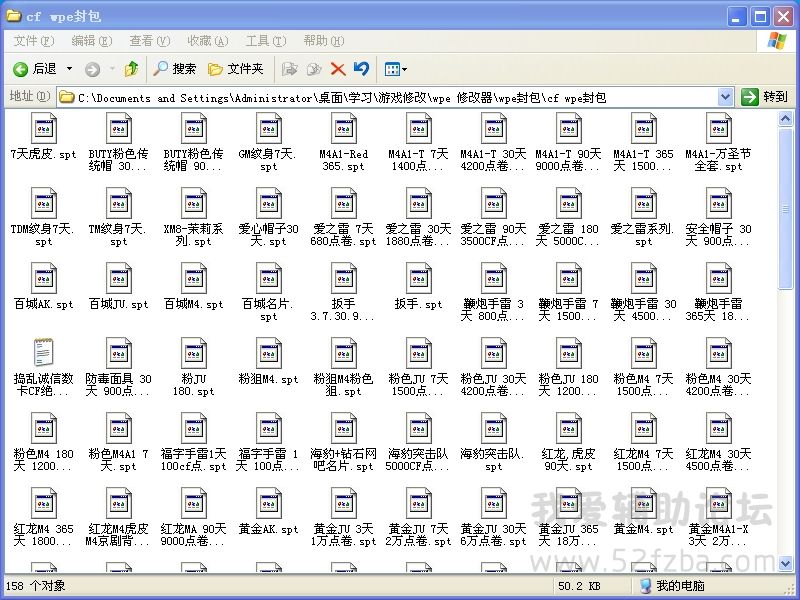
Task: Select the file 红龙,虎皮90天.spt
Action: 568,442
